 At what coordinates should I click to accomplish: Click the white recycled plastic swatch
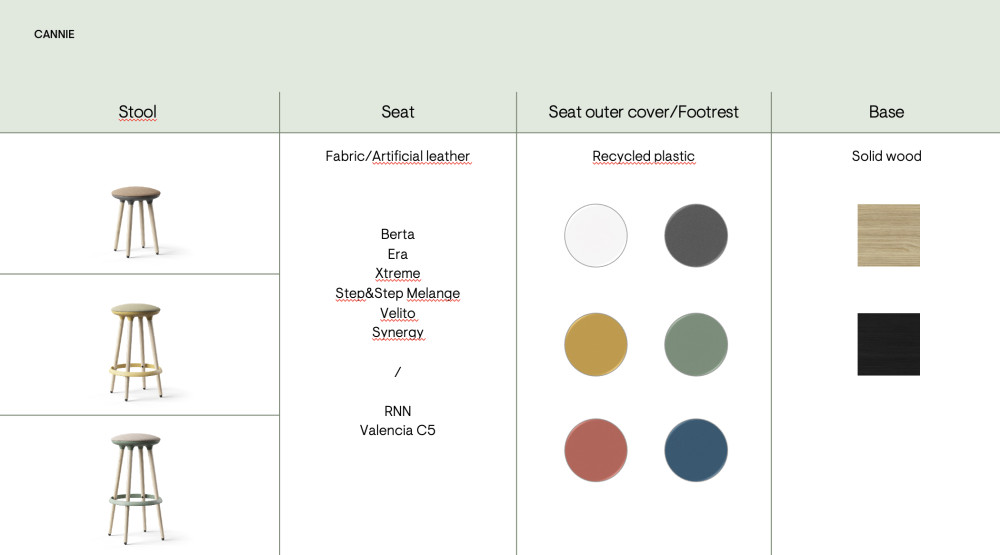click(x=596, y=236)
